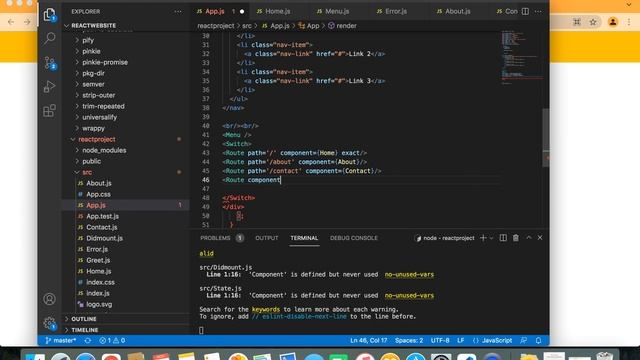Open editor more actions ellipsis
Screen dimensions: 640x360
538,11
